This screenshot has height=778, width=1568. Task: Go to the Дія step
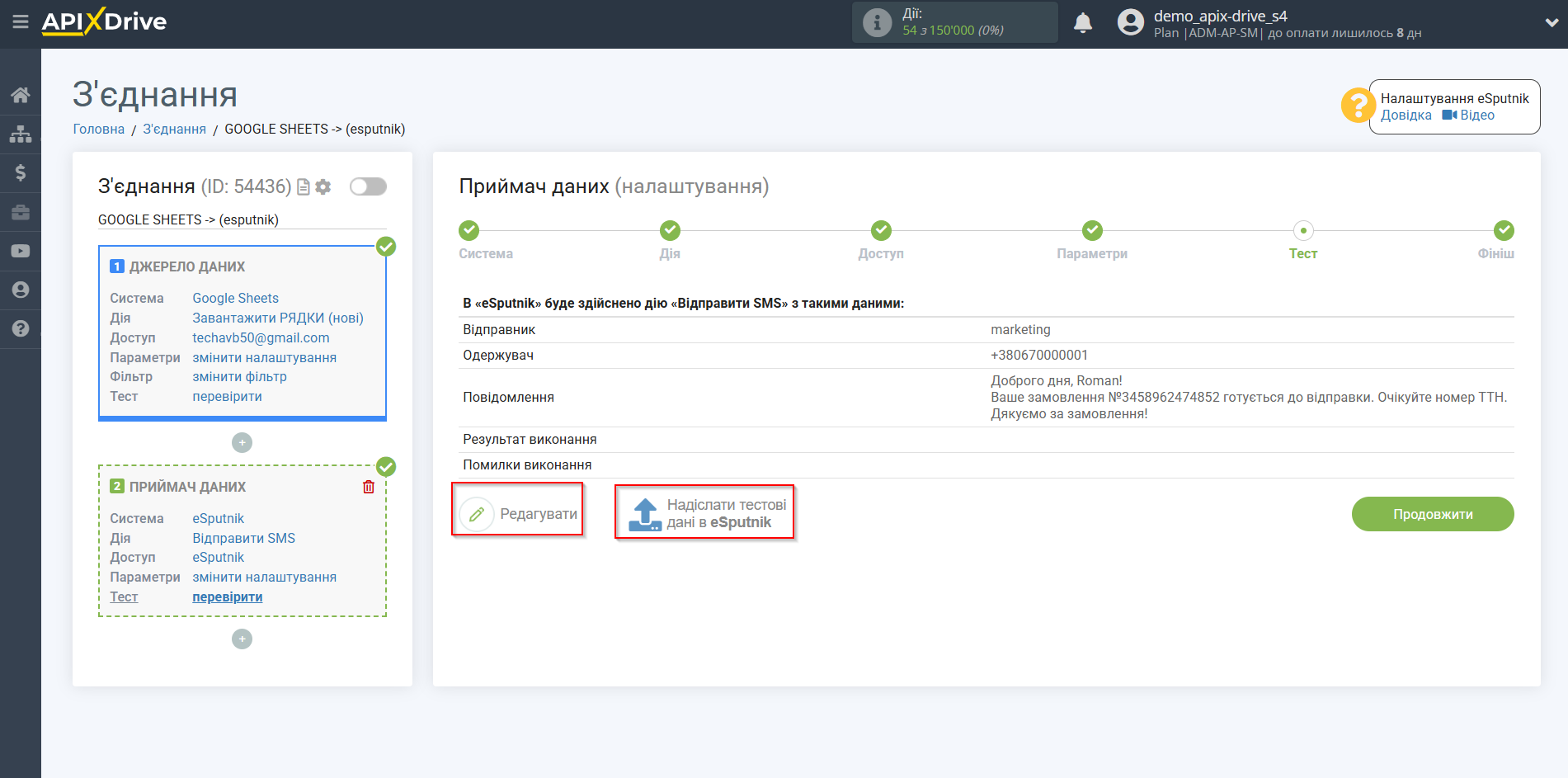point(670,240)
